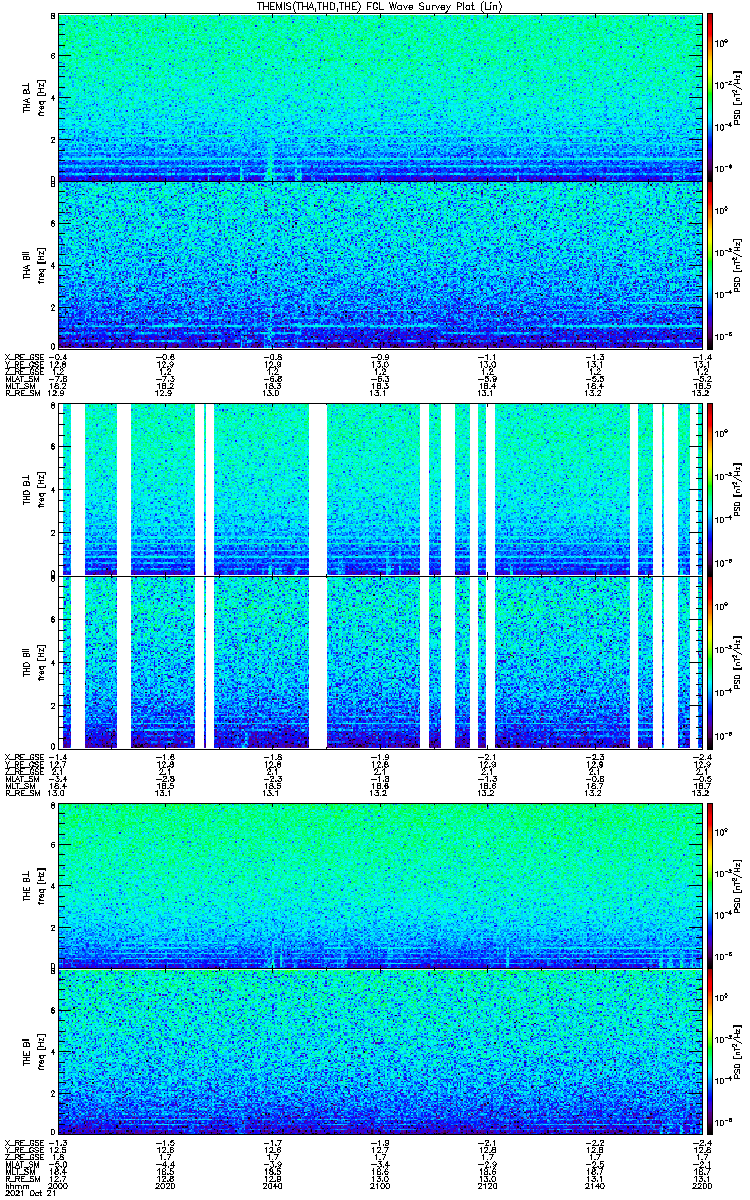Click the 2200 time tick label
The height and width of the screenshot is (1200, 750).
tap(702, 1185)
